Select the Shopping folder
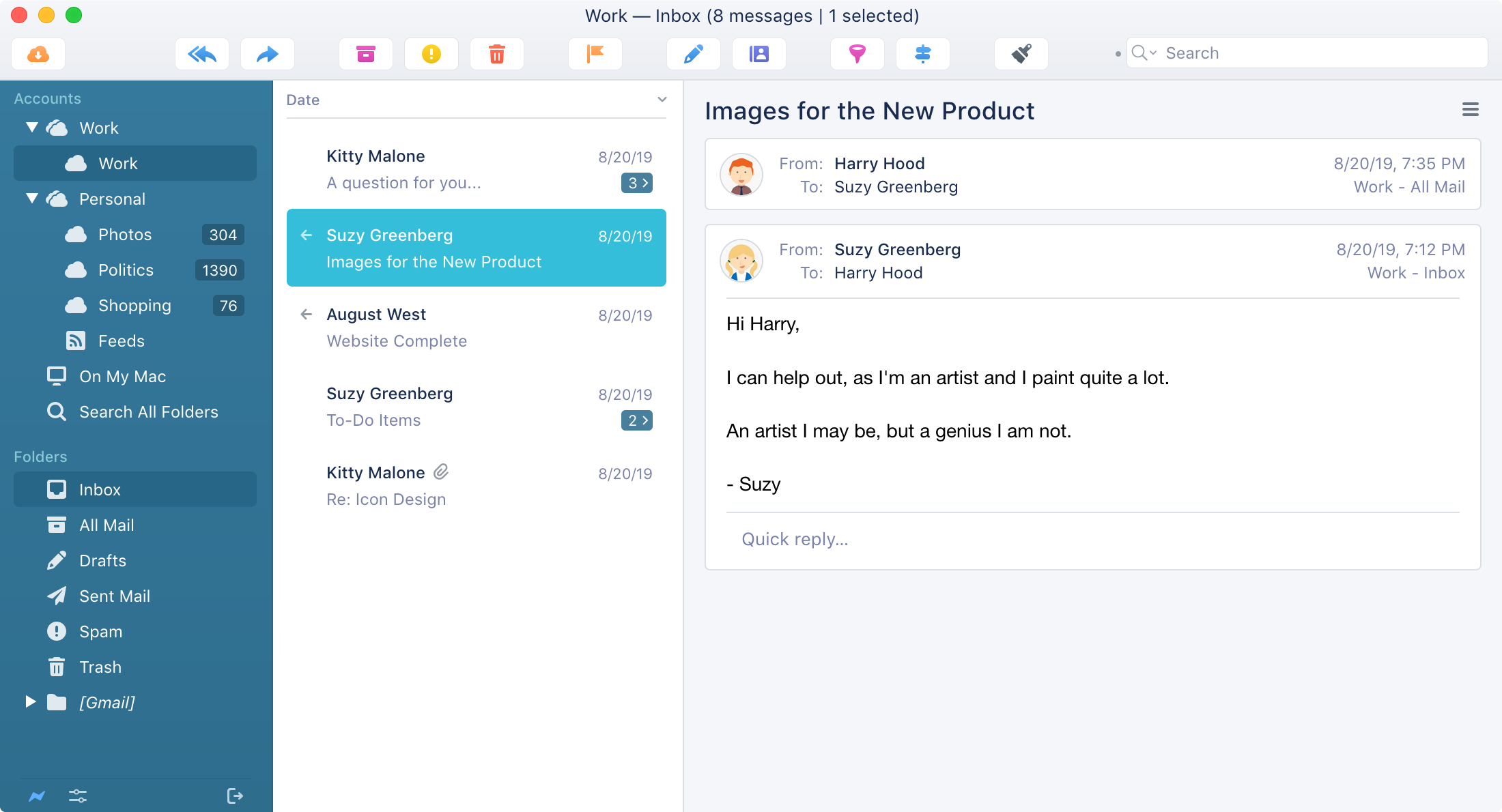The width and height of the screenshot is (1502, 812). [134, 305]
